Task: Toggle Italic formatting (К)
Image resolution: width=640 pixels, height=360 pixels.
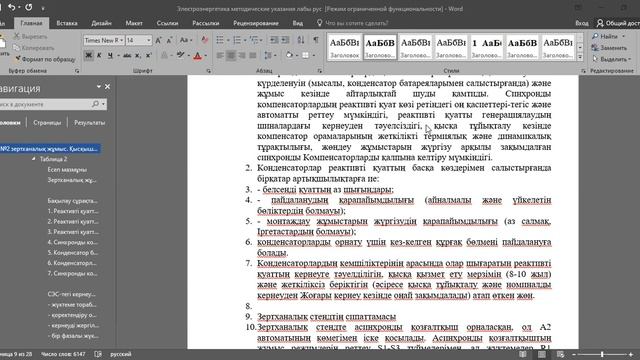Action: pyautogui.click(x=99, y=55)
